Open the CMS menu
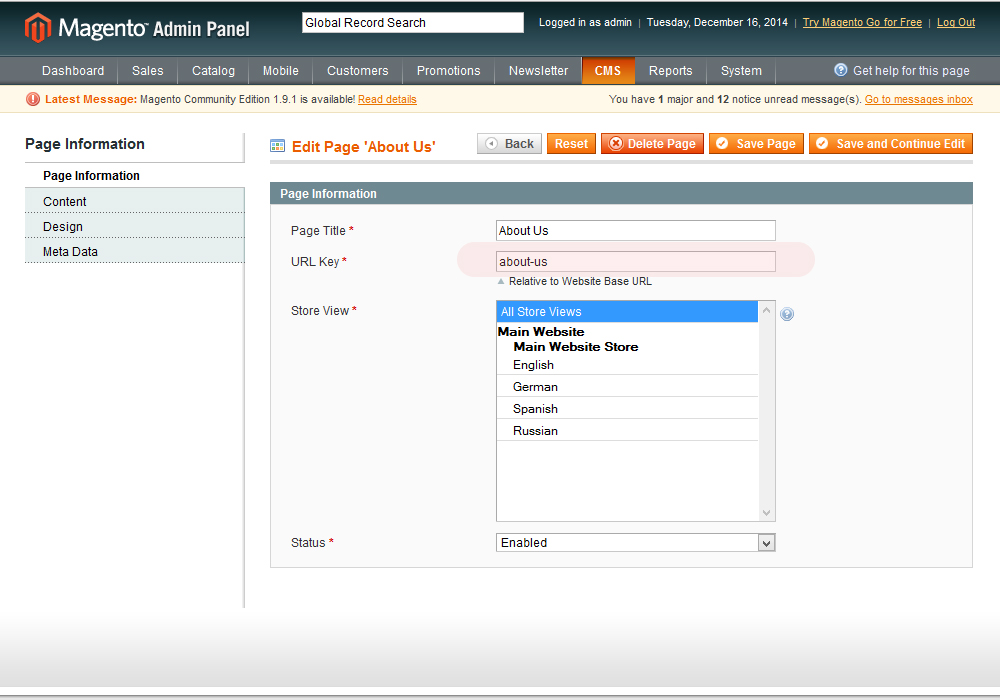 (x=608, y=71)
